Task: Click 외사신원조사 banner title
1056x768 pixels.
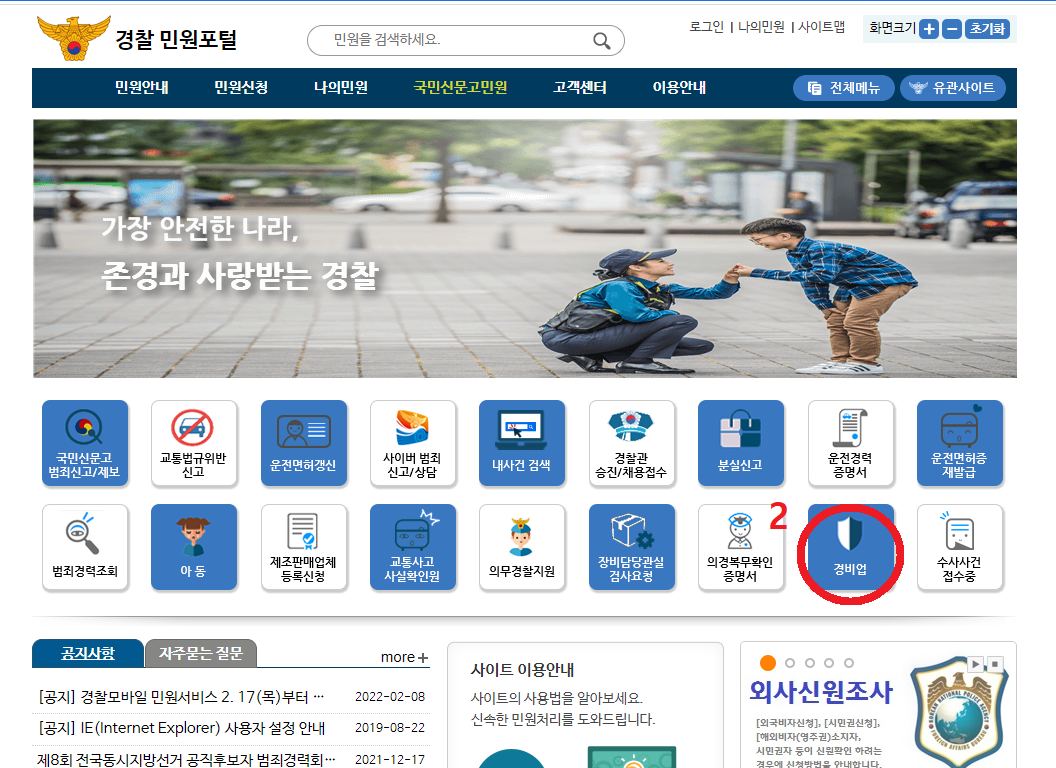Action: (x=821, y=692)
